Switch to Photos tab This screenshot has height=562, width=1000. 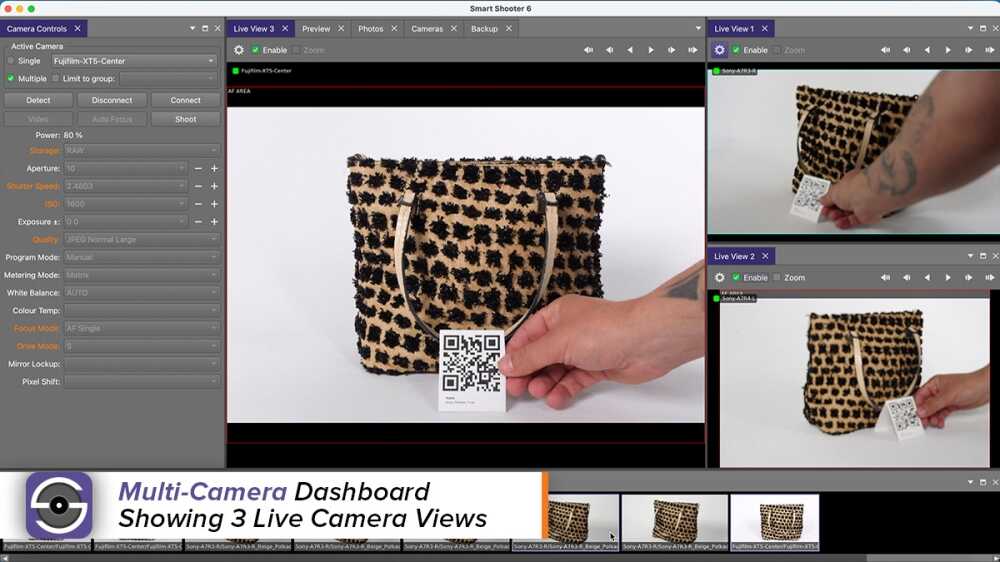pyautogui.click(x=371, y=29)
